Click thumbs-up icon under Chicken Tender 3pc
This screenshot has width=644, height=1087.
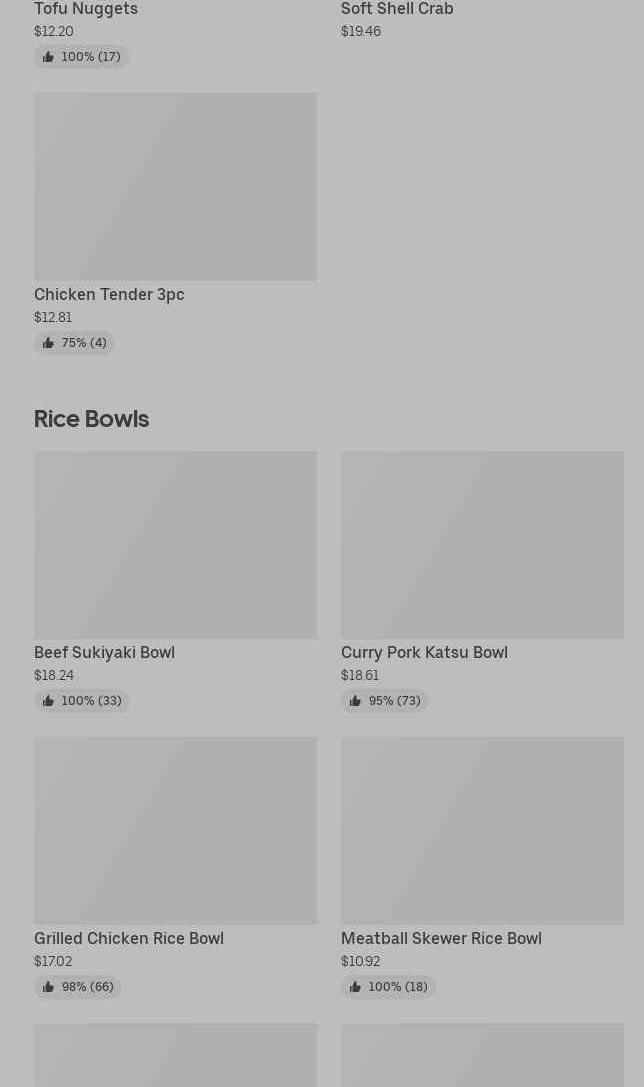click(x=48, y=343)
